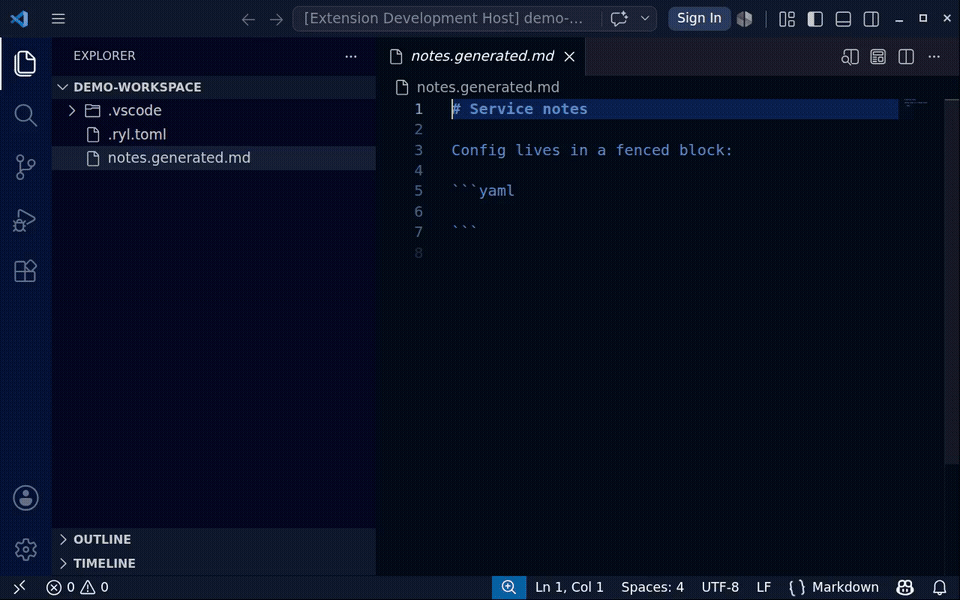Open markdown preview to the side
Image resolution: width=960 pixels, height=600 pixels.
pyautogui.click(x=850, y=57)
